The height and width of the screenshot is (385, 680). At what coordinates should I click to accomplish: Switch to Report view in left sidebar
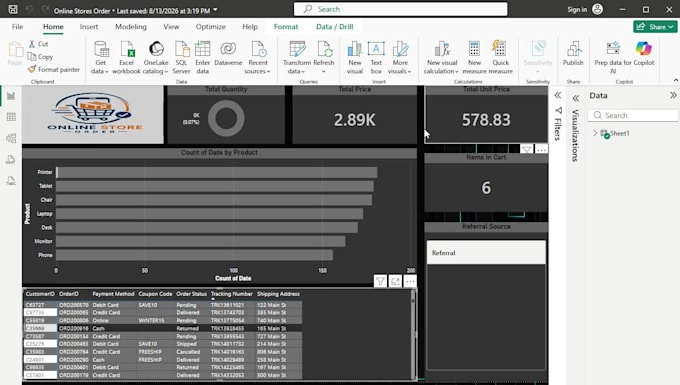click(x=11, y=96)
